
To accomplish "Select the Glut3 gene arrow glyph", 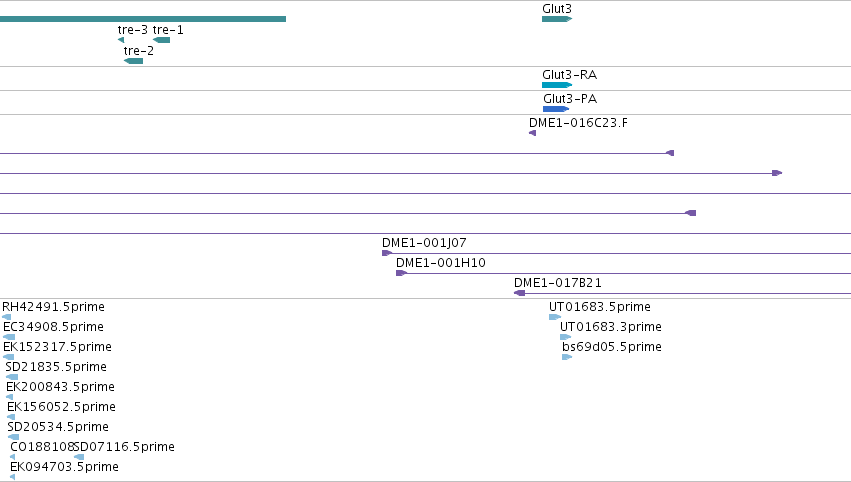I will pos(557,19).
